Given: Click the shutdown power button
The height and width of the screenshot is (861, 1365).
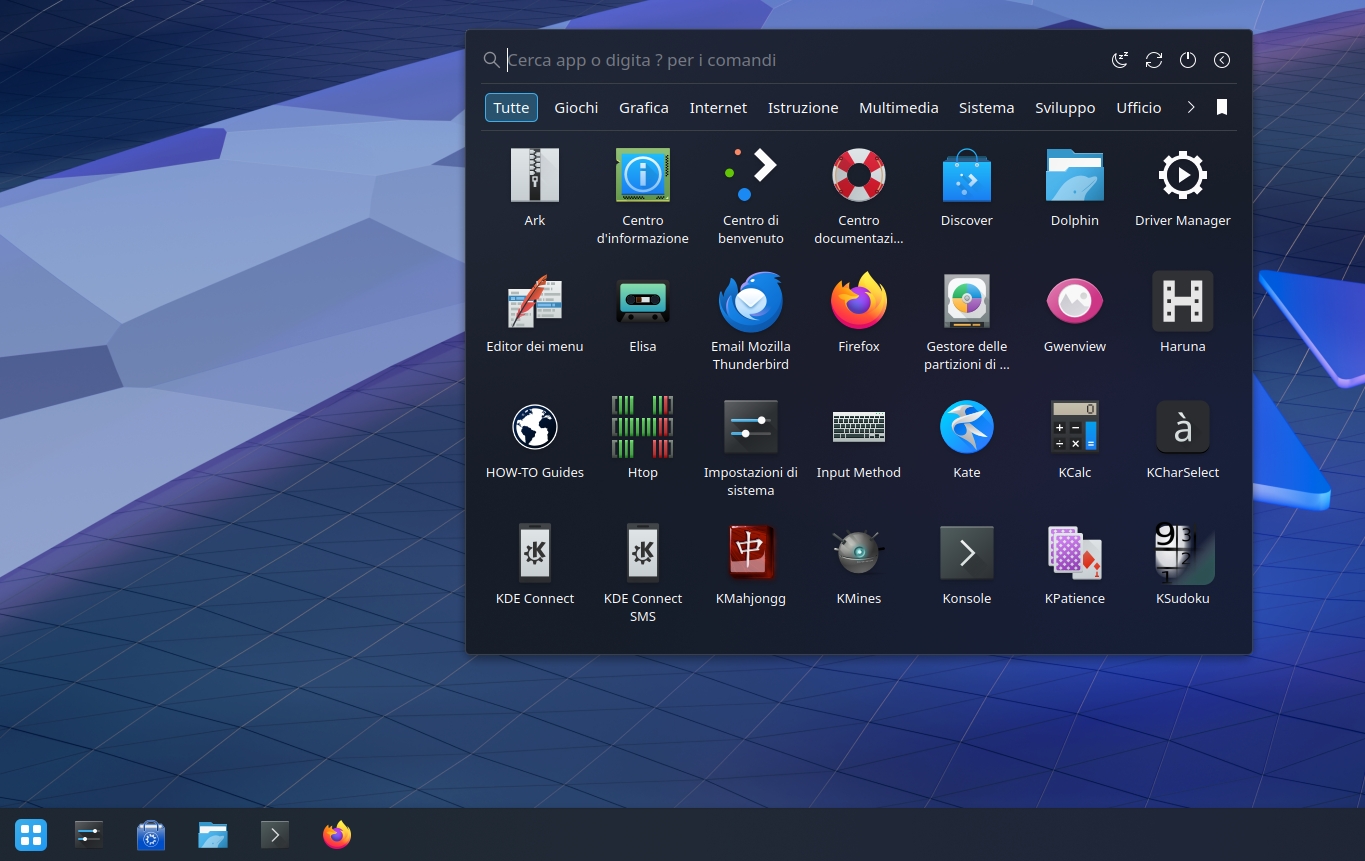Looking at the screenshot, I should pos(1188,60).
